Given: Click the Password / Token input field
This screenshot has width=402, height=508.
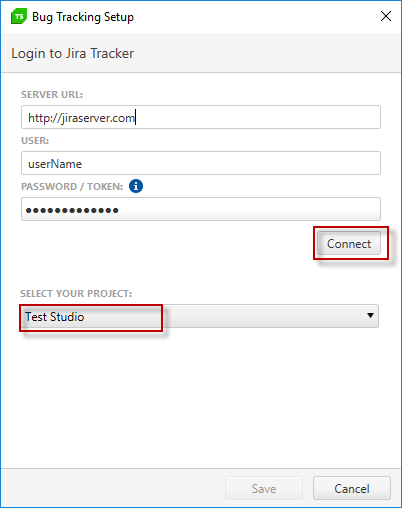Looking at the screenshot, I should [x=201, y=209].
